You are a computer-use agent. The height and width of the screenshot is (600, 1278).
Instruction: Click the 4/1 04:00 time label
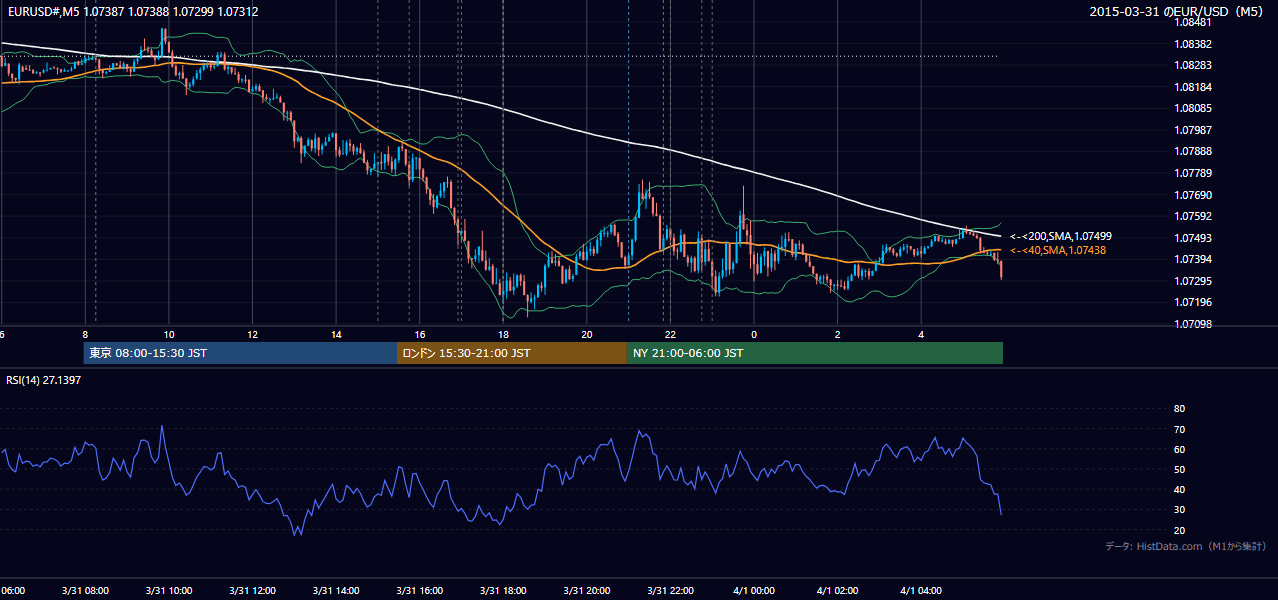921,591
